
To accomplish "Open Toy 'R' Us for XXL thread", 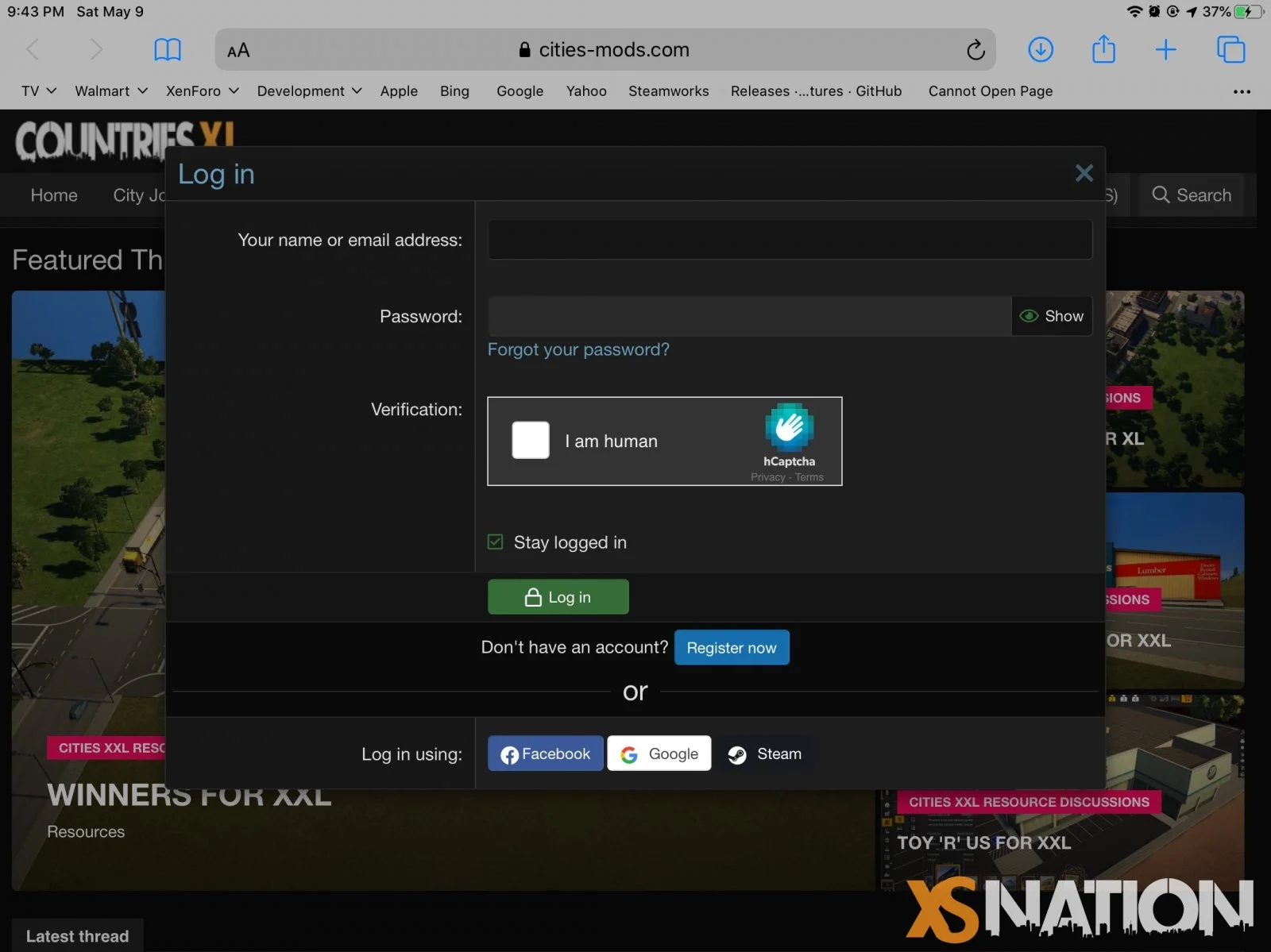I will tap(983, 842).
